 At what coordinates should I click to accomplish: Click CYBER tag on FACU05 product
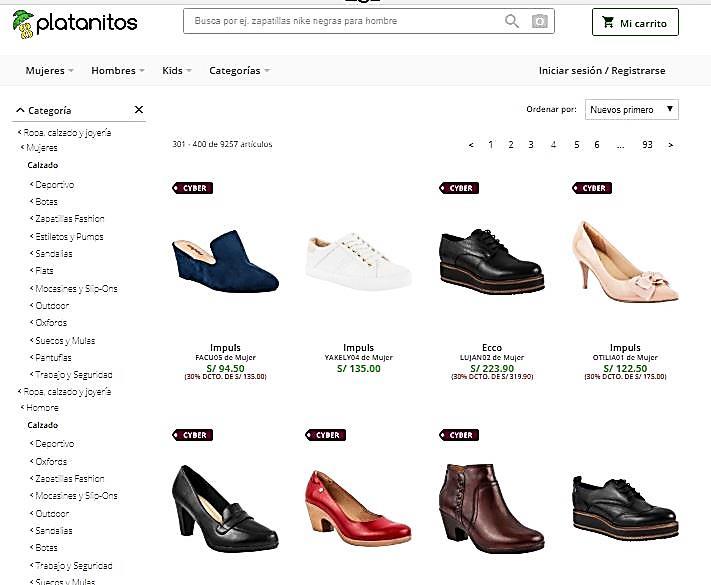click(192, 188)
